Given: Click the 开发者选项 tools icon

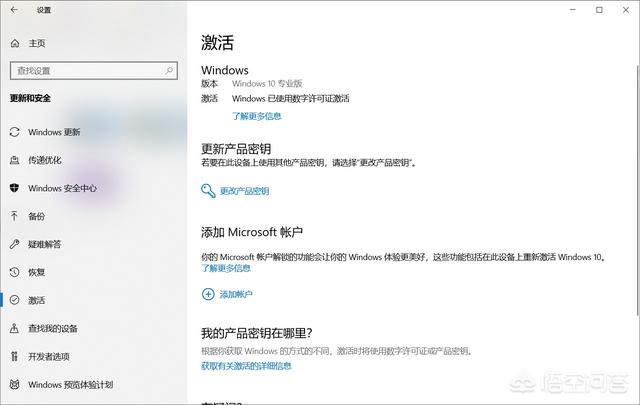Looking at the screenshot, I should coord(15,356).
